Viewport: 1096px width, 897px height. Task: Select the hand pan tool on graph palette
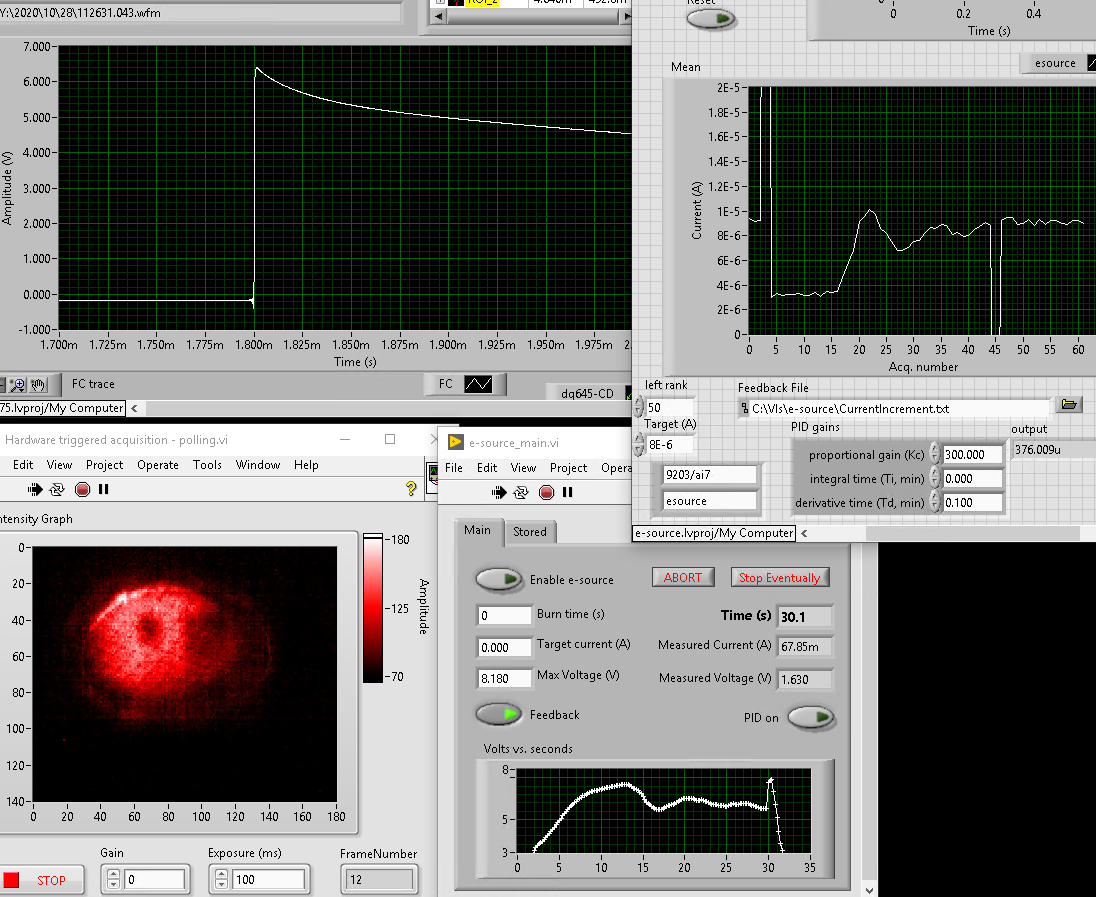(x=38, y=384)
